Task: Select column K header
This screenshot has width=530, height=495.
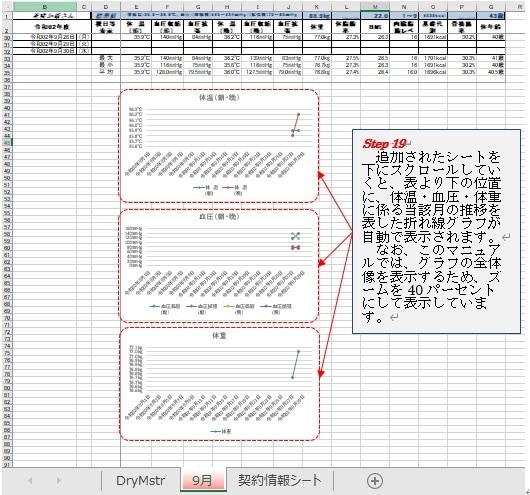Action: tap(317, 6)
